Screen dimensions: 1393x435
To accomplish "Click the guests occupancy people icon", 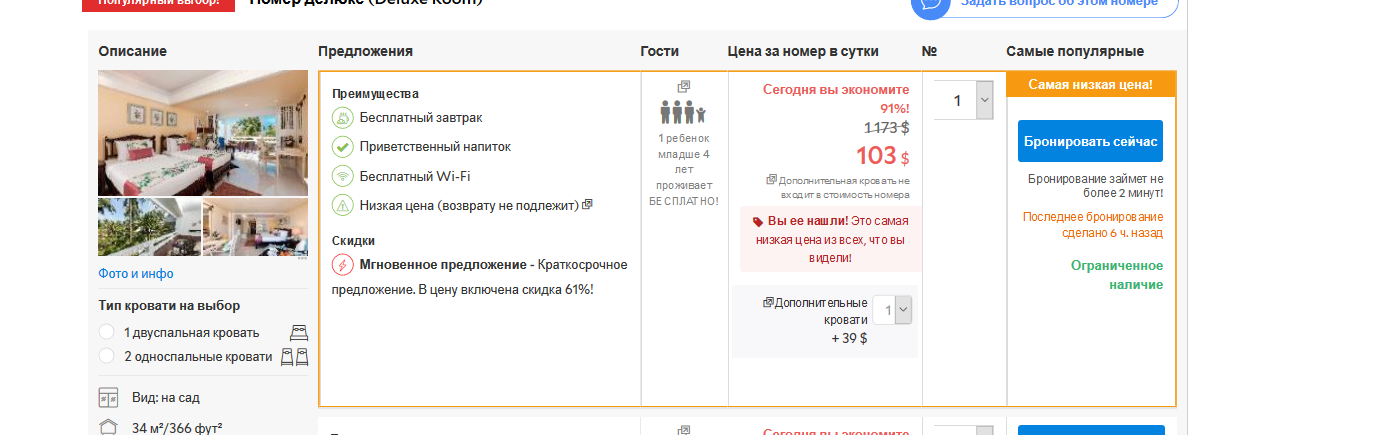I will pyautogui.click(x=683, y=111).
